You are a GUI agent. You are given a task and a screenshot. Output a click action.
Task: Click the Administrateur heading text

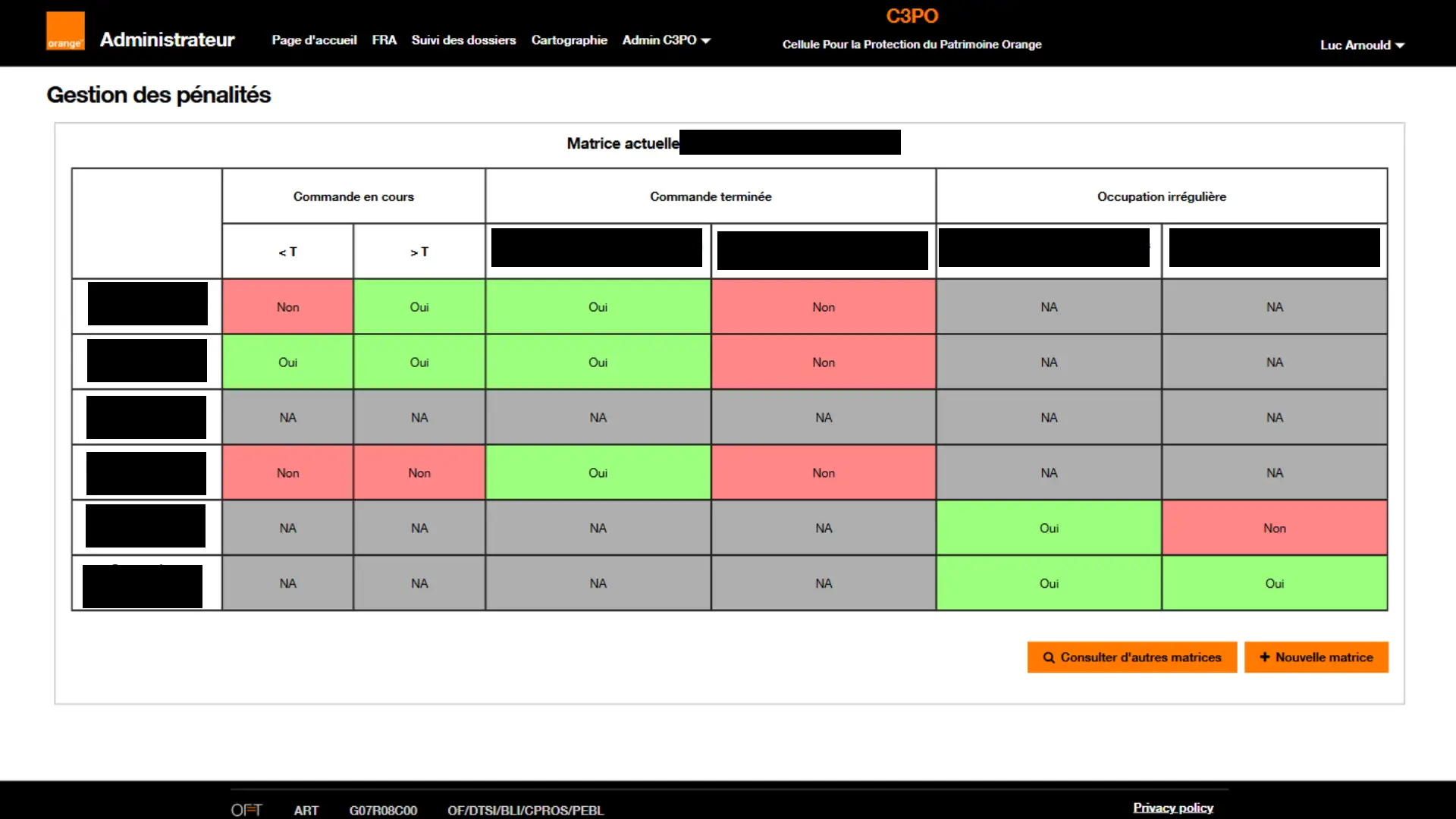tap(167, 39)
